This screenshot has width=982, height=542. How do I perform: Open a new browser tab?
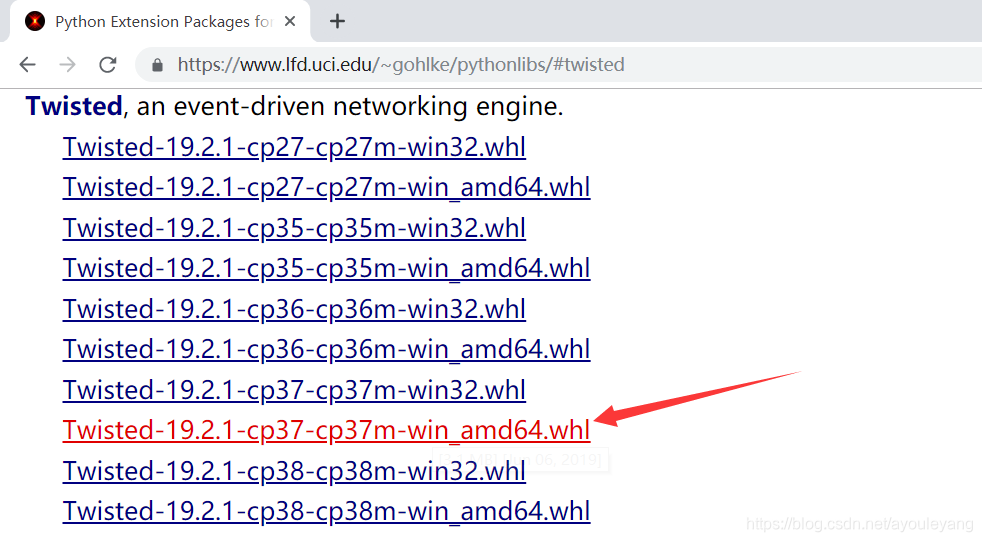pyautogui.click(x=337, y=21)
